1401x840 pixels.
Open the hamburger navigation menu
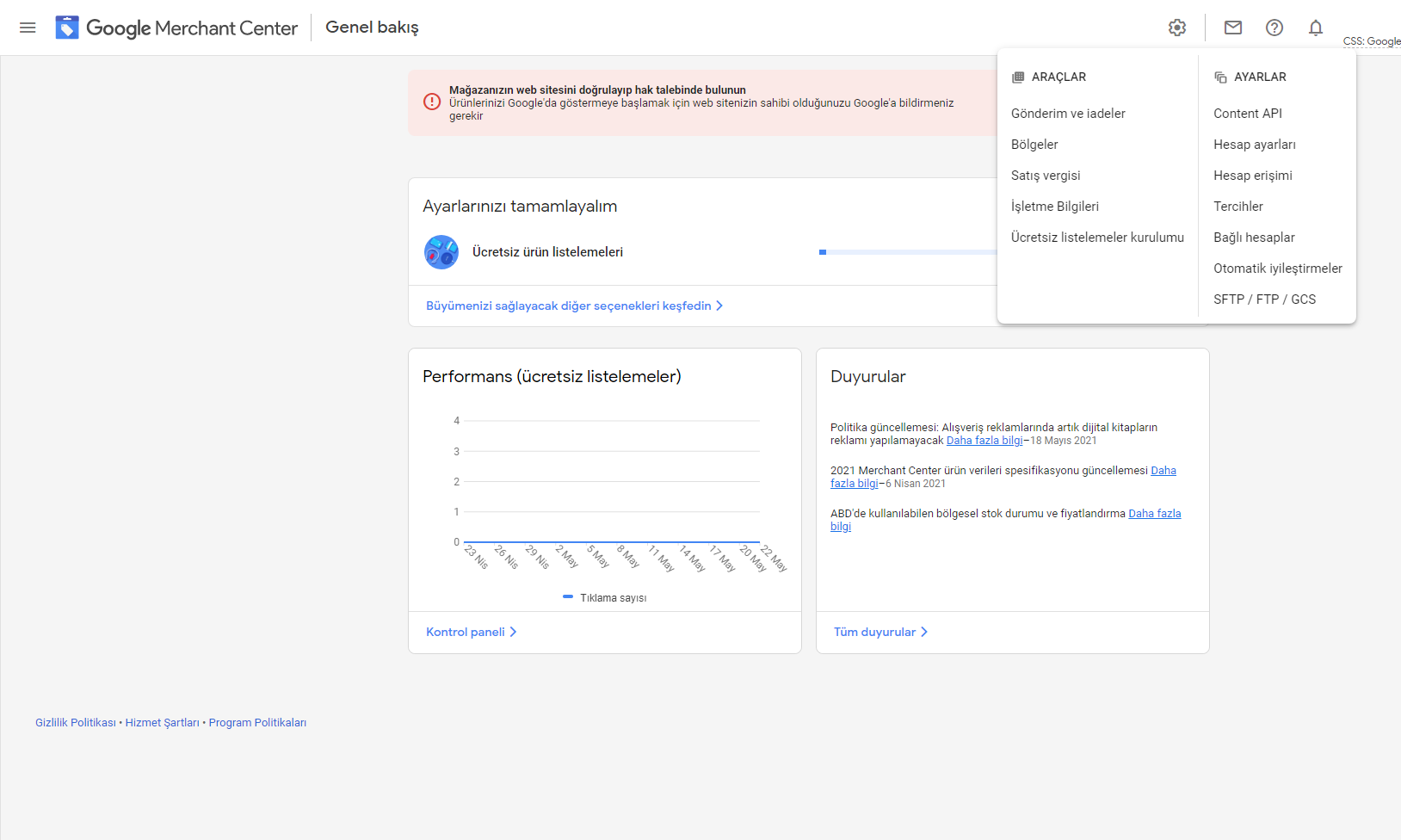pos(28,28)
